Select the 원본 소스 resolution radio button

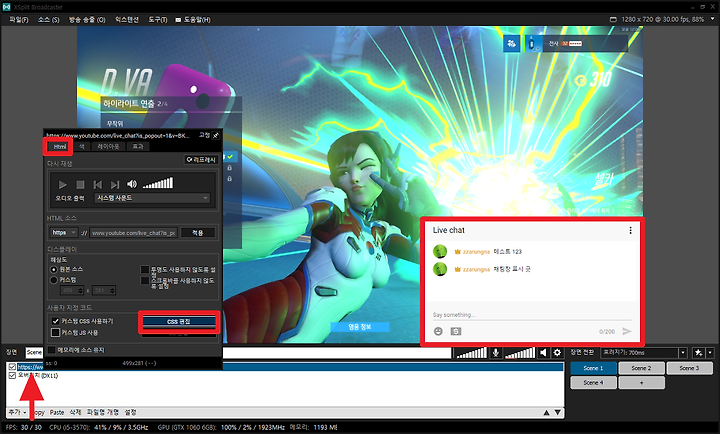pos(54,270)
